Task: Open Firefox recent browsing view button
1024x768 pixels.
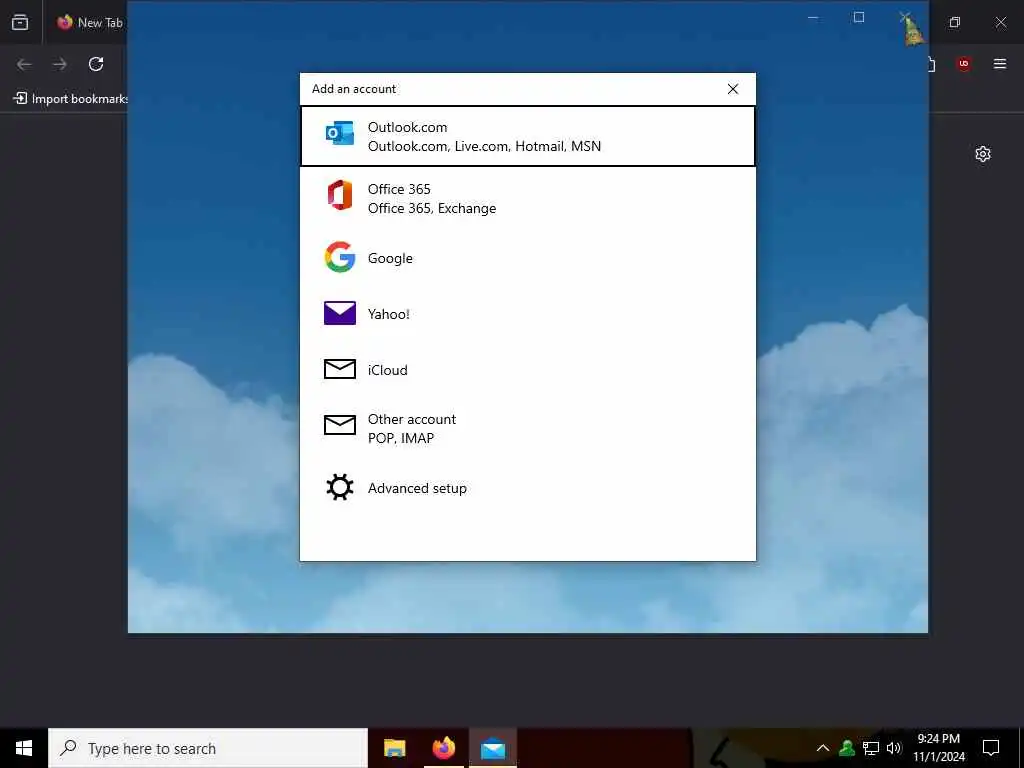Action: (x=20, y=22)
